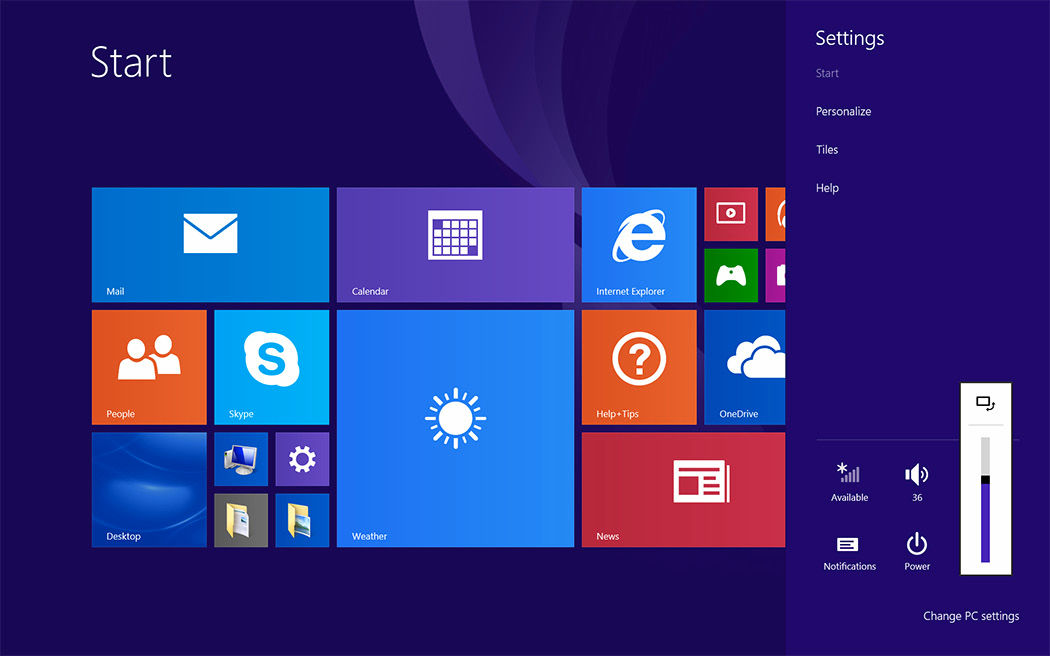Click the volume speaker icon showing 36
Screen dimensions: 1050x656
[x=917, y=481]
